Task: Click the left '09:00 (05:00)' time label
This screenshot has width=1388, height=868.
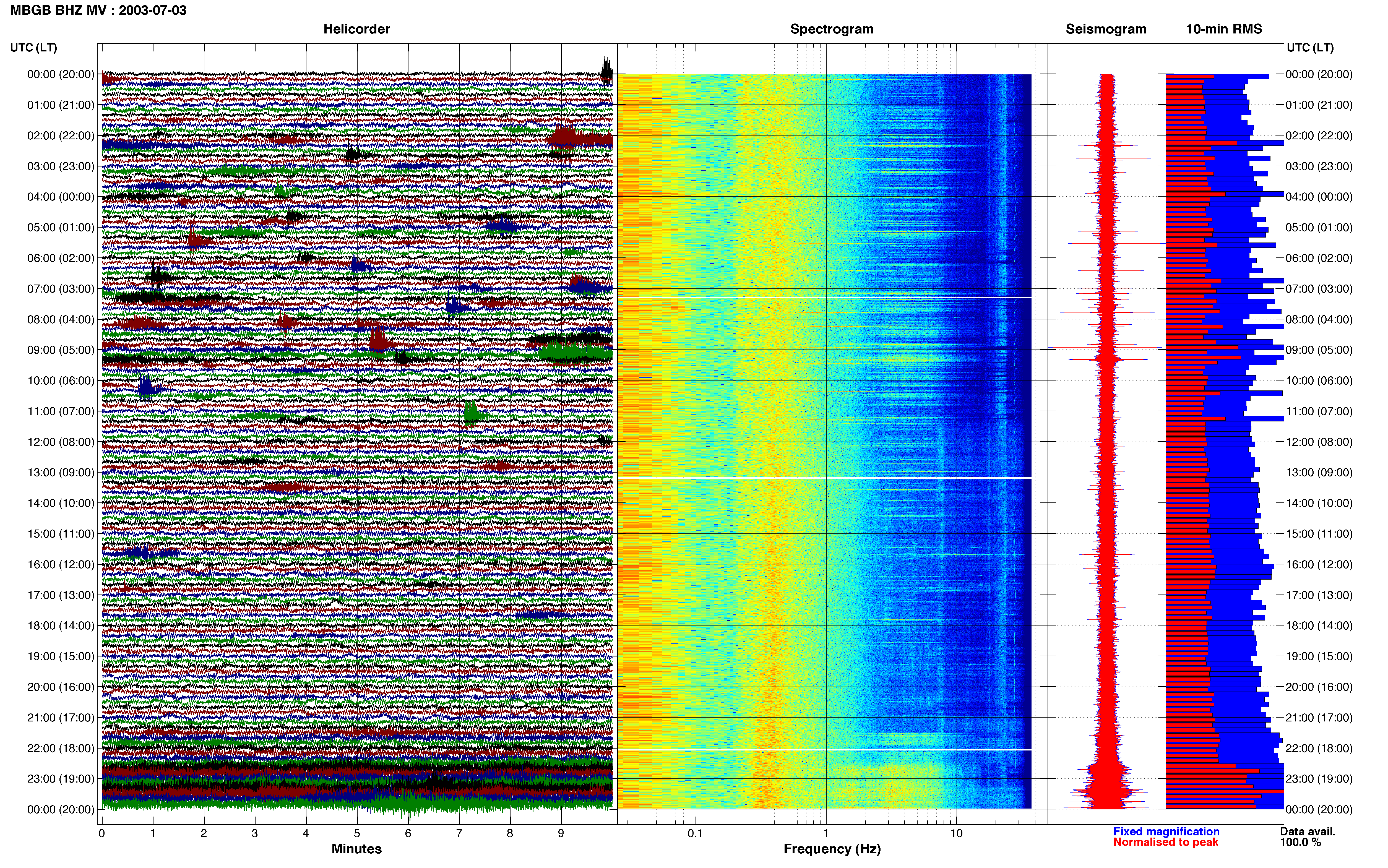Action: click(61, 350)
